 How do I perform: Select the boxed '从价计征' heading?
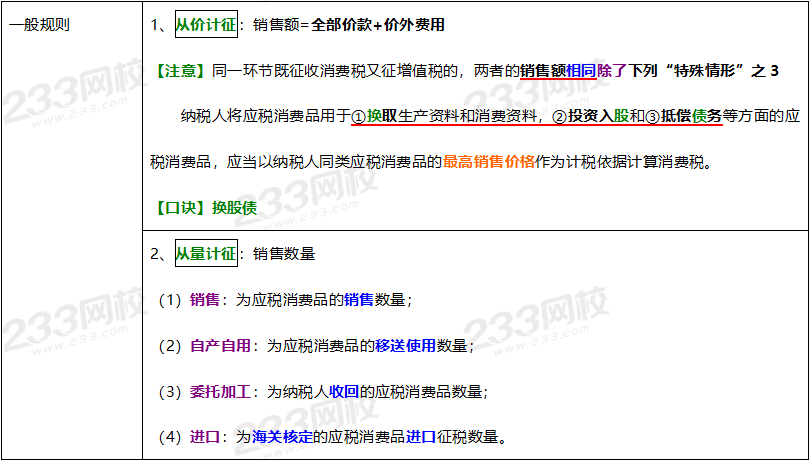coord(206,25)
